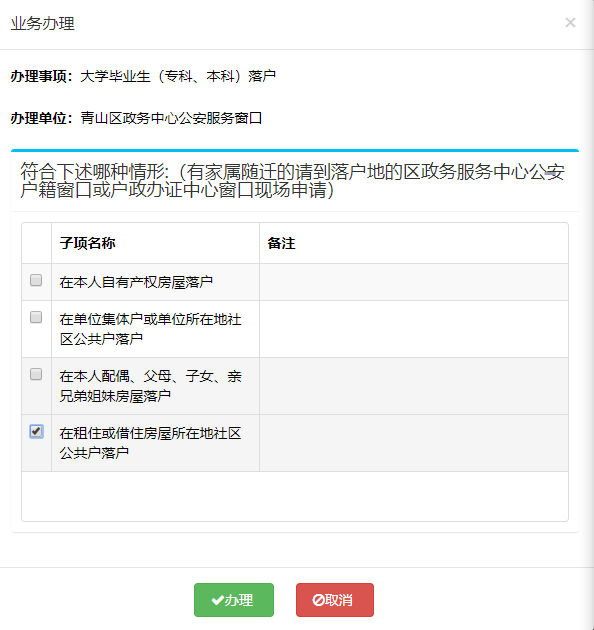Tick the 在单位集体户或单位所在地社区公共户落户 checkbox
The image size is (594, 630).
[x=36, y=317]
